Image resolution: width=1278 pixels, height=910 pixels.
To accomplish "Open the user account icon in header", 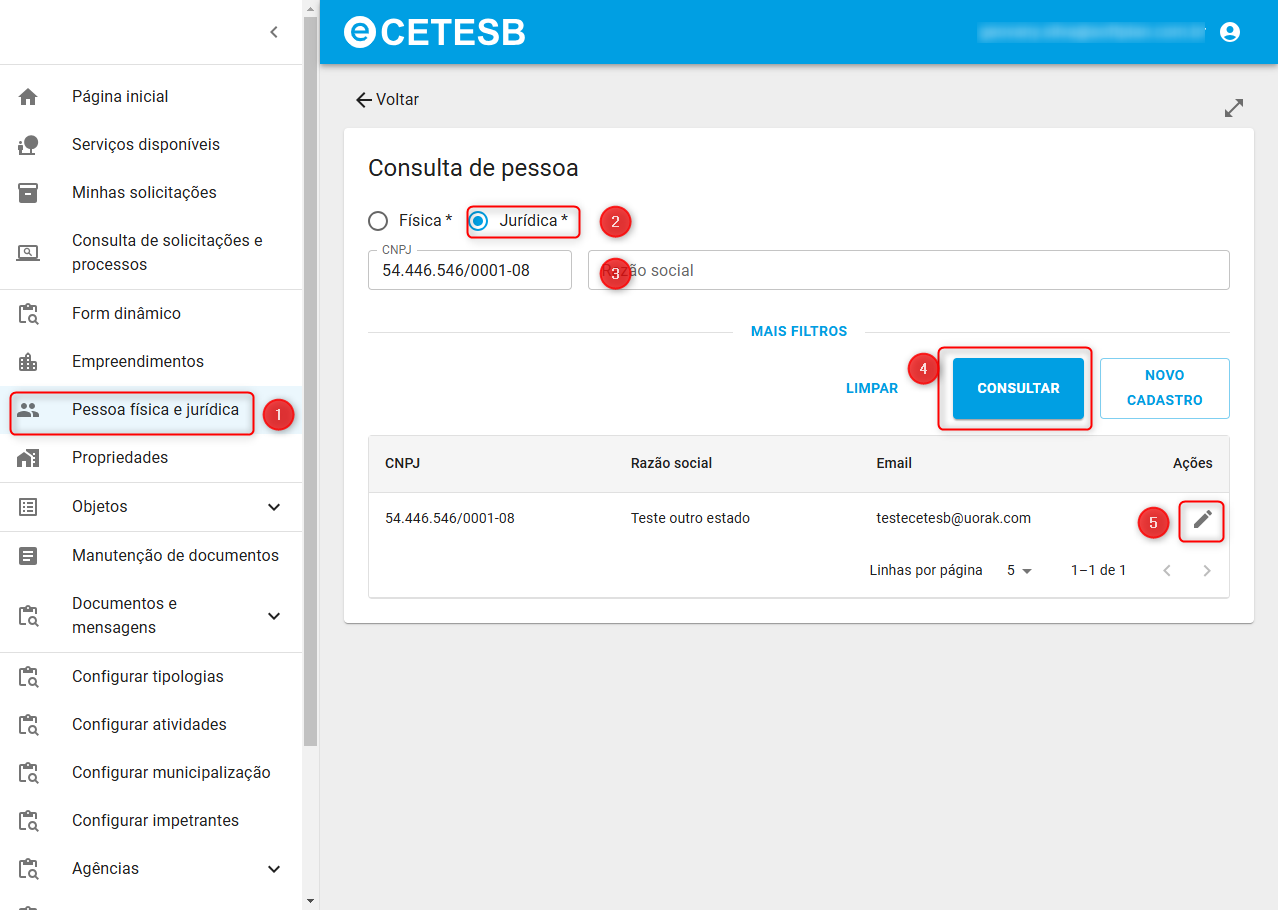I will pos(1230,32).
